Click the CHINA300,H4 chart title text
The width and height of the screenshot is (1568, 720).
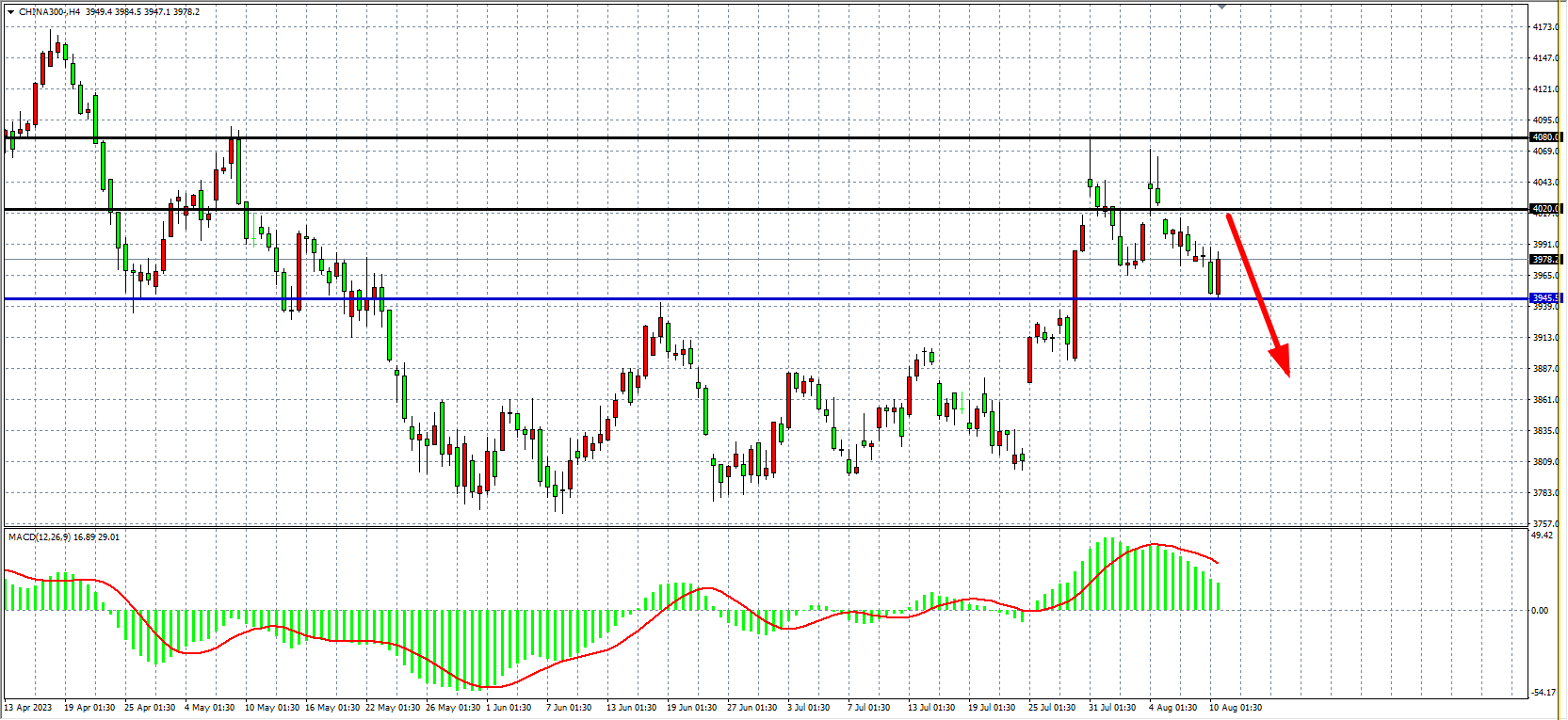(50, 12)
